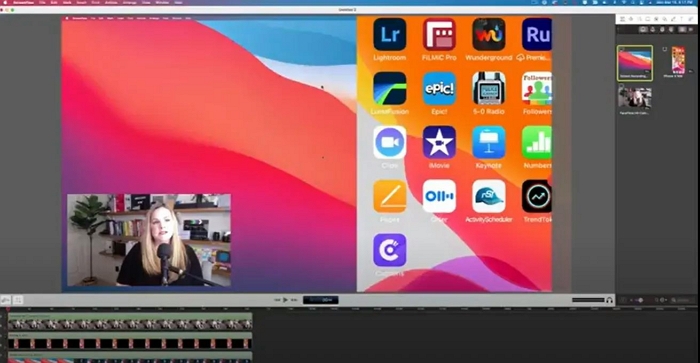
Task: Click the Clips app icon in preview
Action: [x=390, y=142]
